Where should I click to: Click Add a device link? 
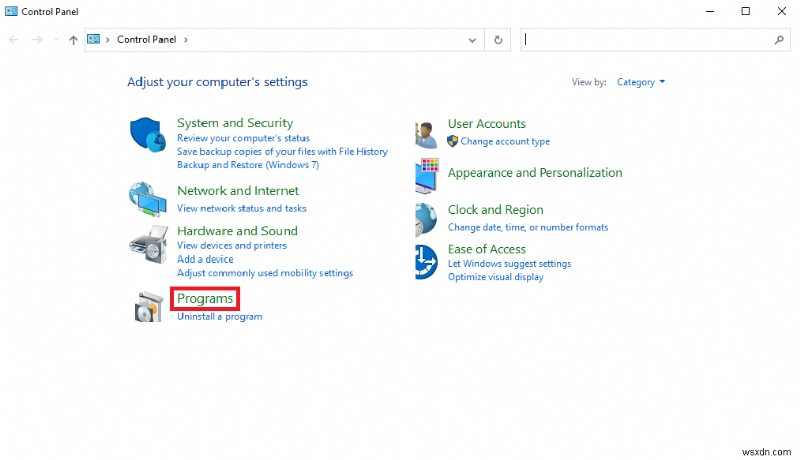click(x=205, y=259)
